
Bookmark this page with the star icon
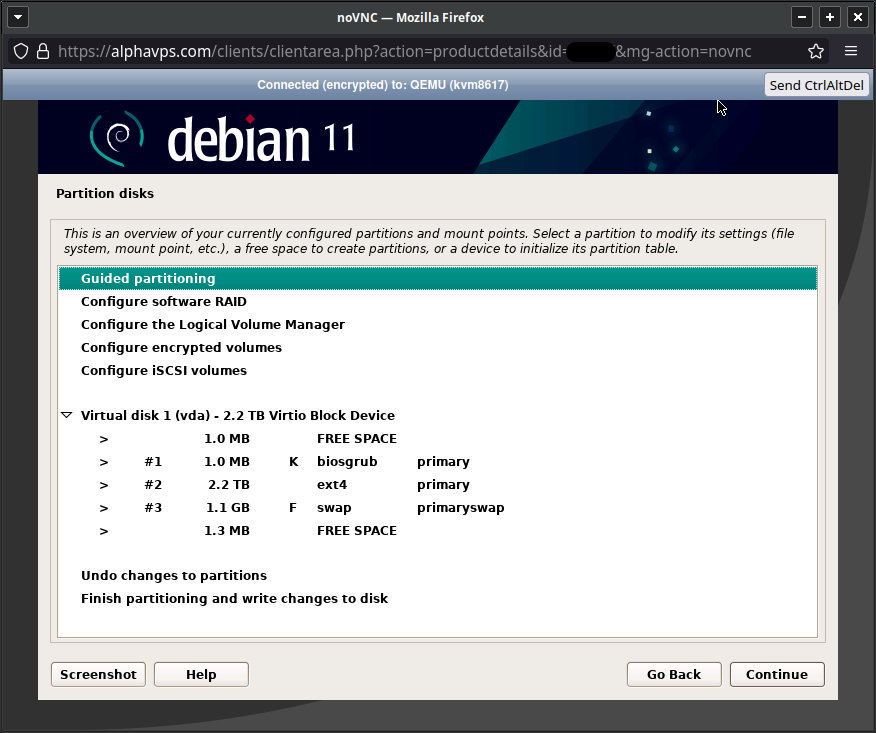coord(816,51)
